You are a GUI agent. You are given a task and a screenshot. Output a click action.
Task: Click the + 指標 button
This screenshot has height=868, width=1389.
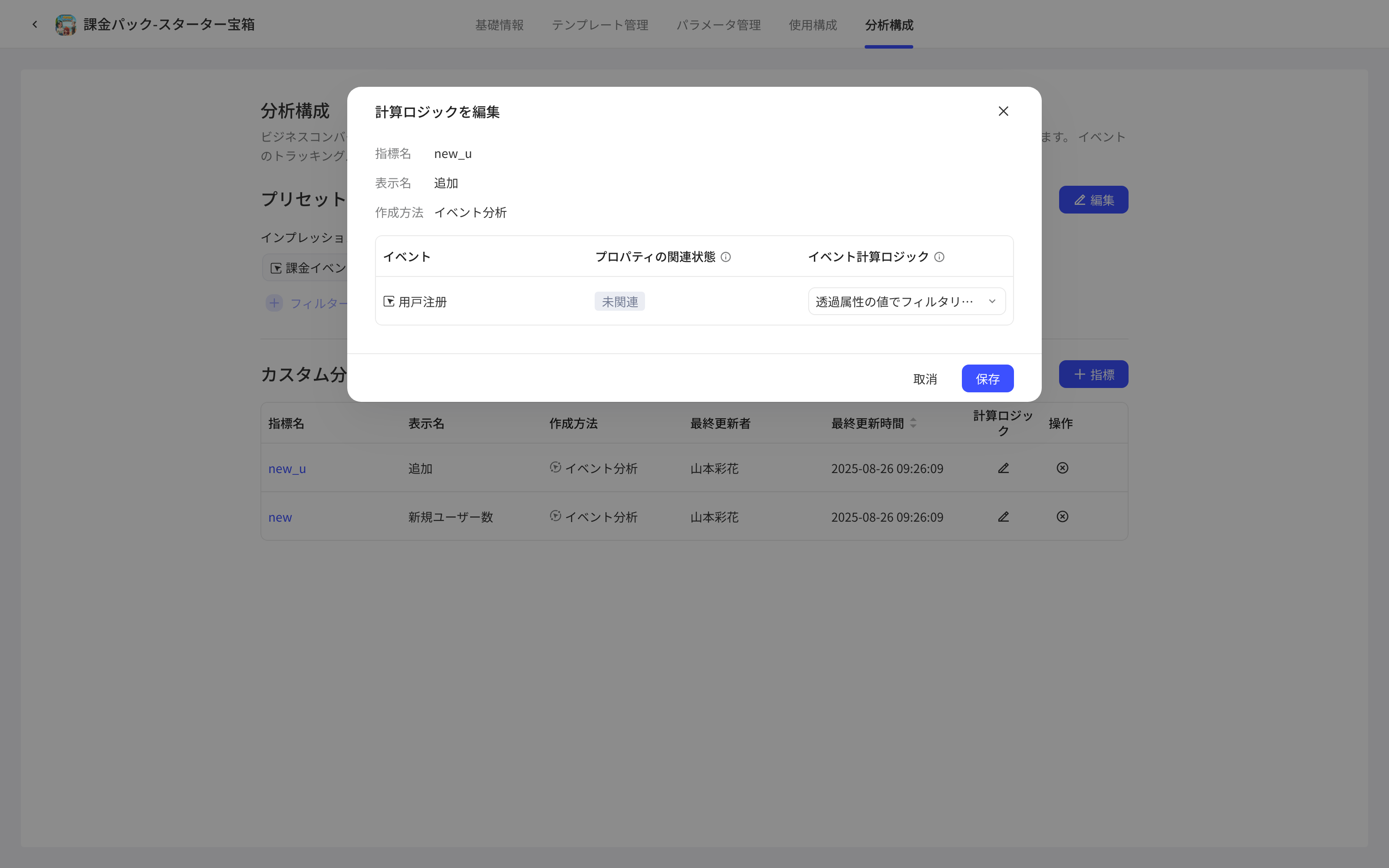(x=1093, y=374)
